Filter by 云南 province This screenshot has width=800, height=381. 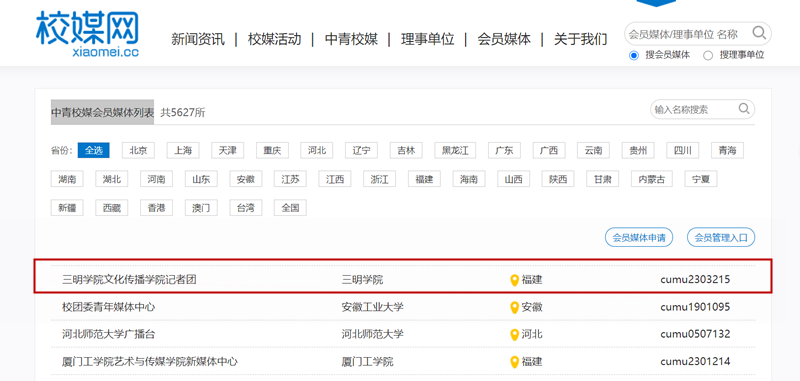coord(593,150)
